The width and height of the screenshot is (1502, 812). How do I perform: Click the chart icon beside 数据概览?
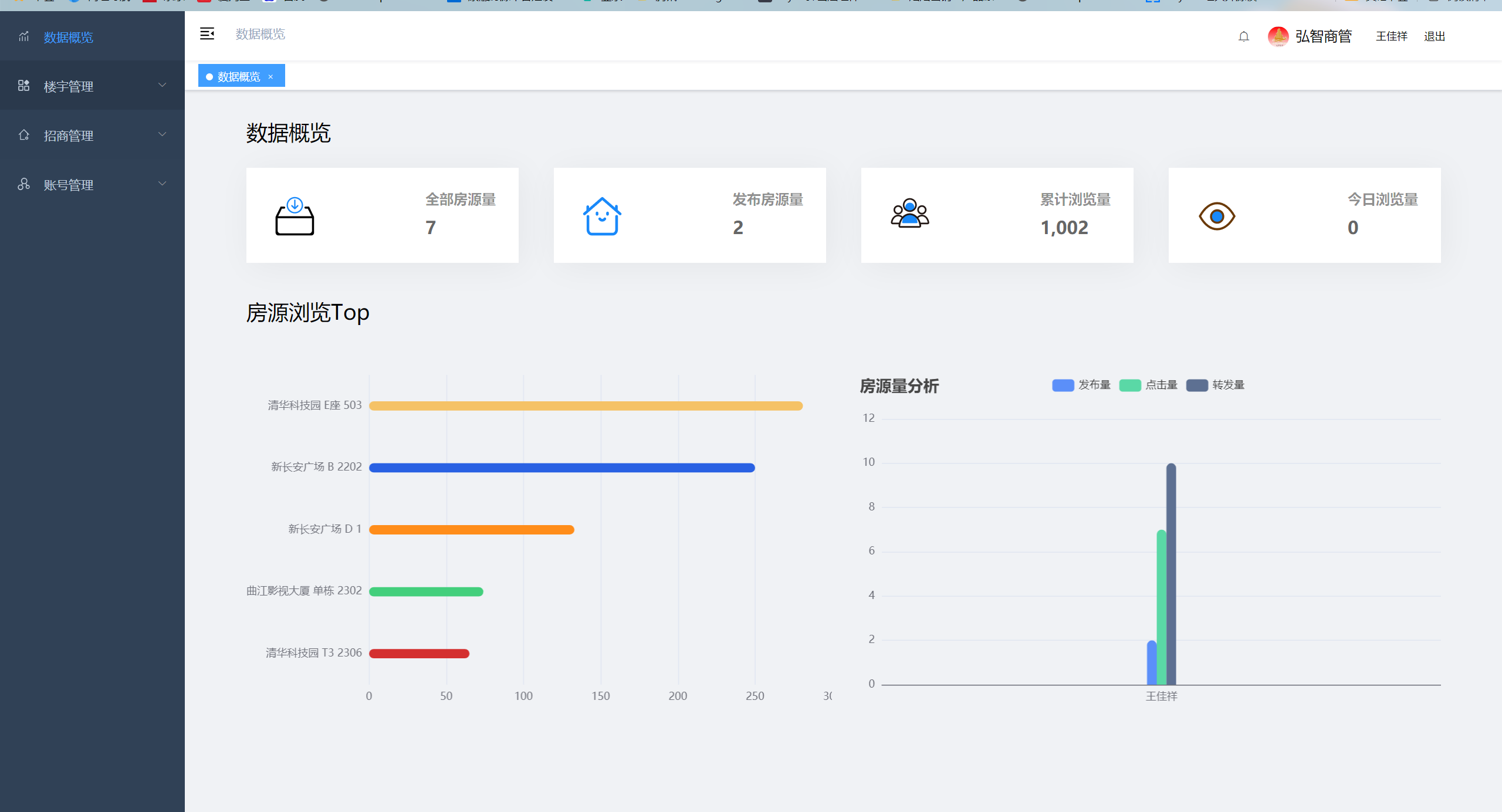[23, 37]
